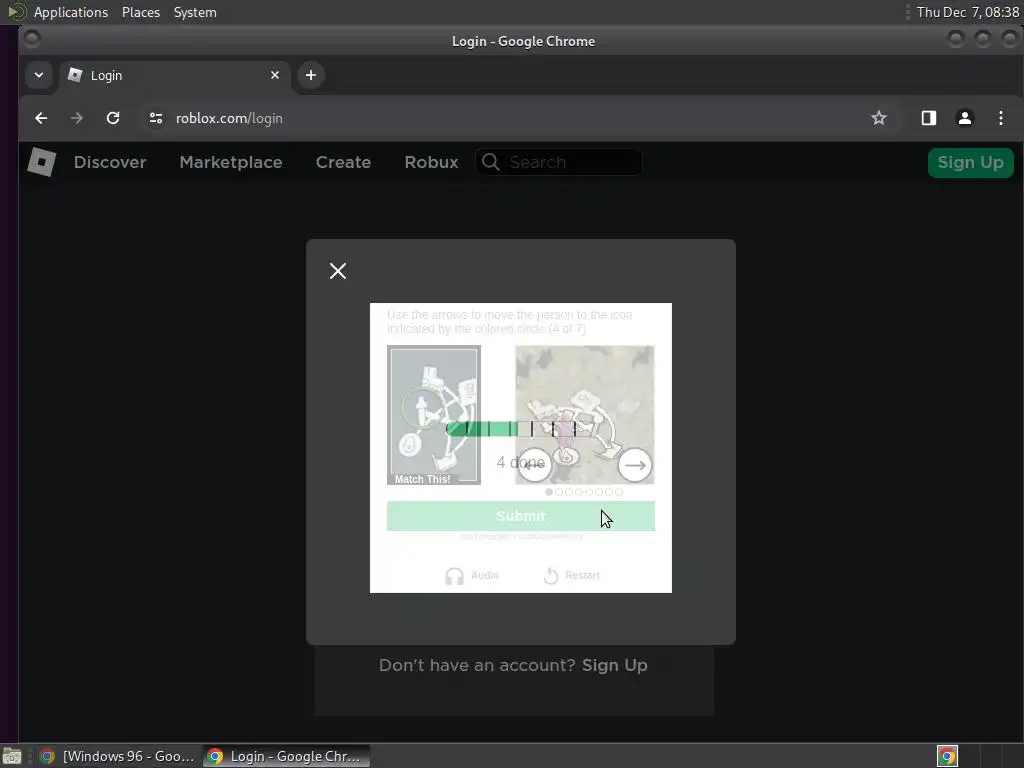Click the Audio label in the captcha

(485, 575)
